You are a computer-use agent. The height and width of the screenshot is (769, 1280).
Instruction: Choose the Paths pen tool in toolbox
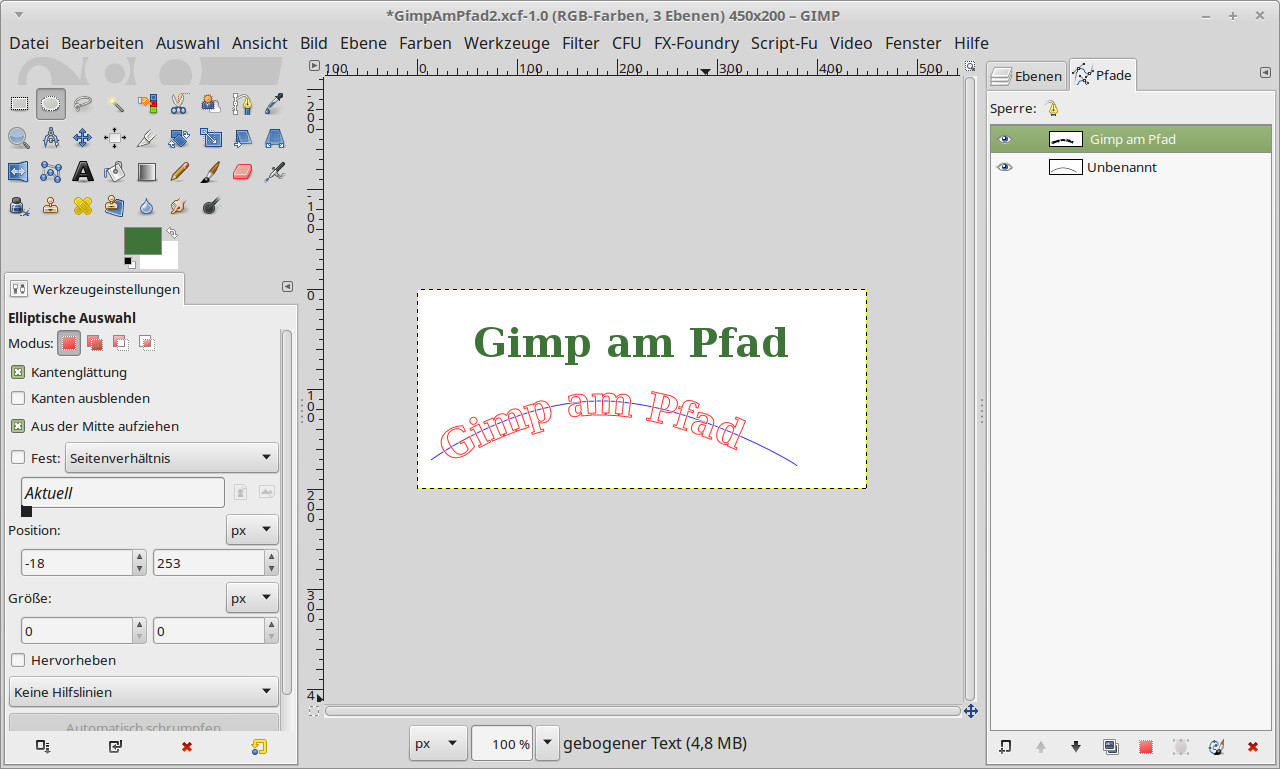[243, 103]
